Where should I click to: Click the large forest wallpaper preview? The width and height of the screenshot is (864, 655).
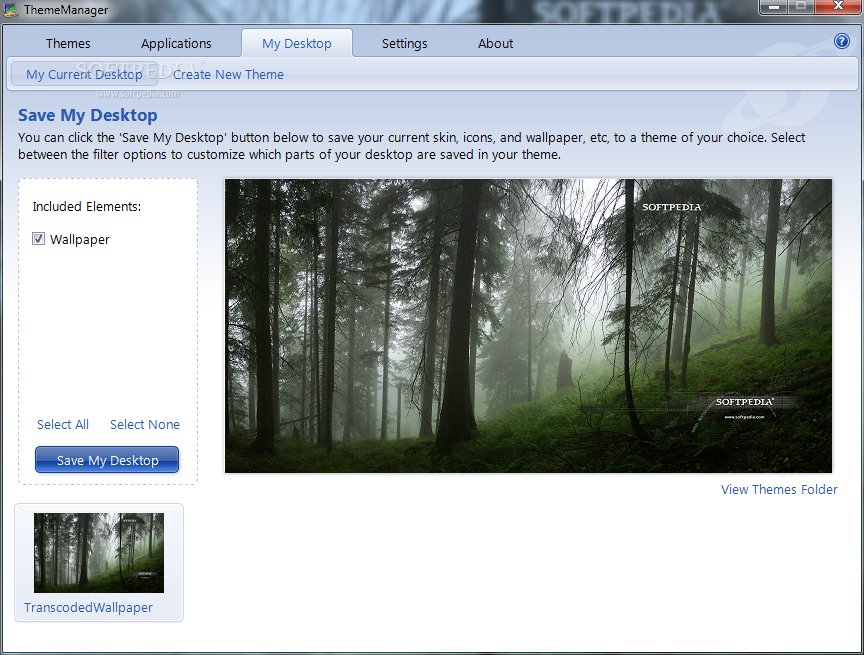528,326
